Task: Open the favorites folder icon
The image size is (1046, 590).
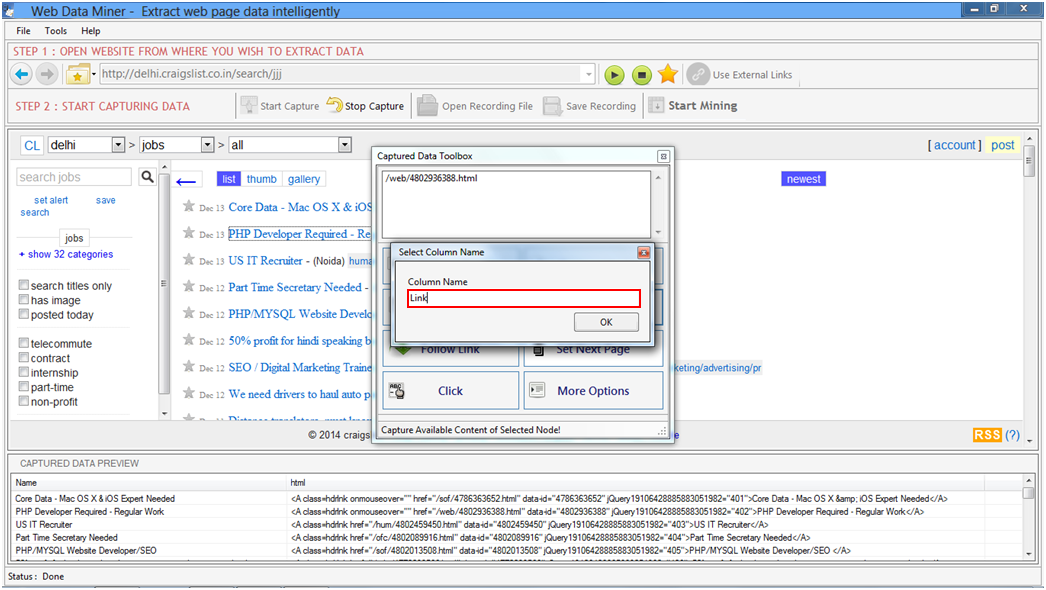Action: click(77, 75)
